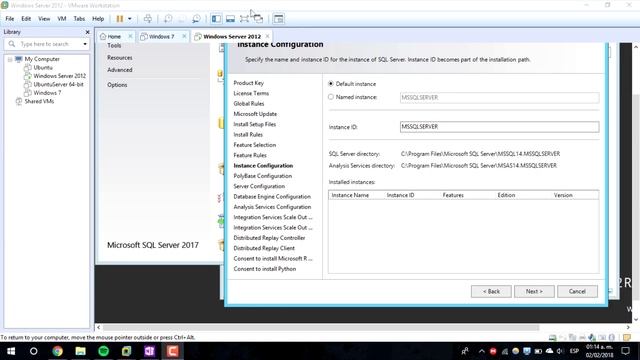Open Cortana search circle icon
Image resolution: width=640 pixels, height=360 pixels.
point(33,351)
